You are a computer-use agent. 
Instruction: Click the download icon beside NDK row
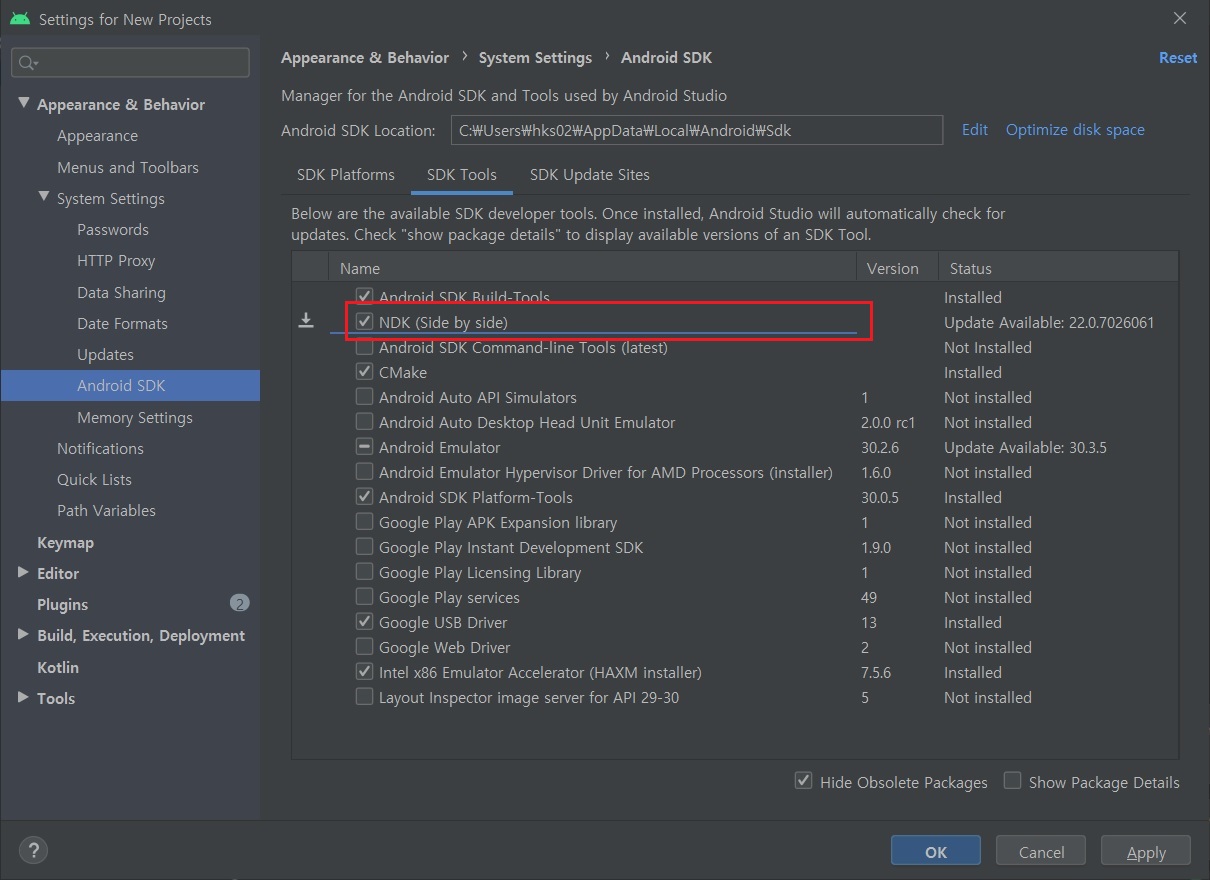[306, 321]
